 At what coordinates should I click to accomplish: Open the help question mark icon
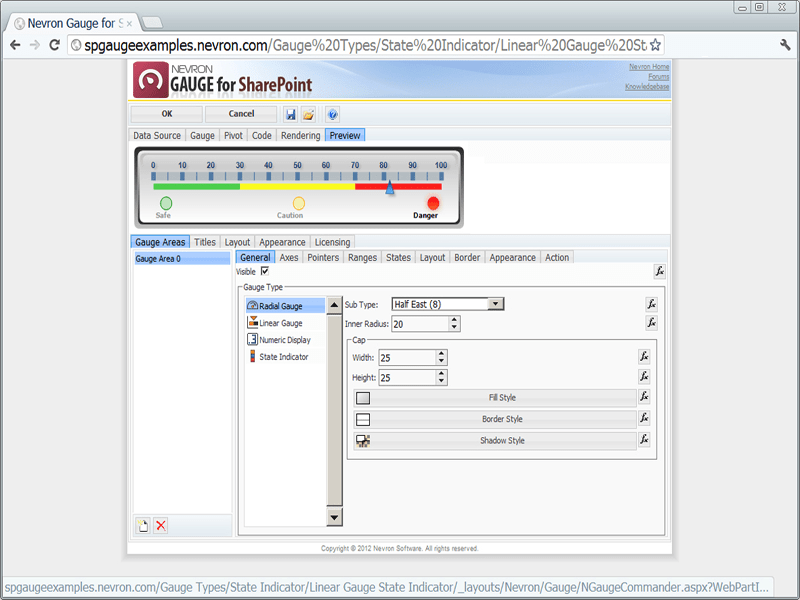(332, 115)
